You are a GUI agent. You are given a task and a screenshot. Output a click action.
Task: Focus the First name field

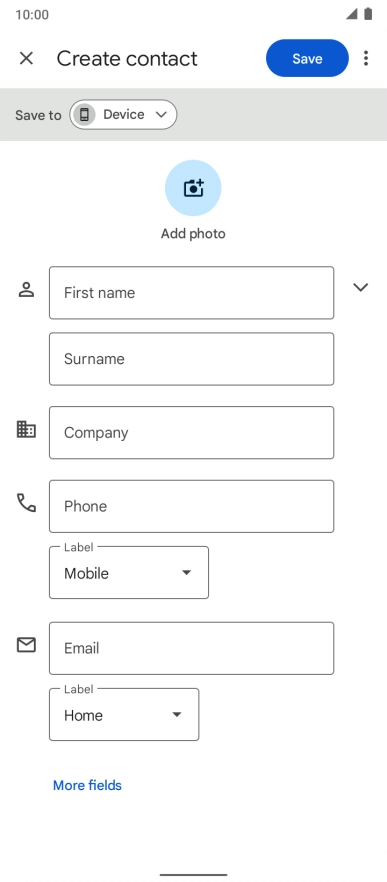(191, 292)
